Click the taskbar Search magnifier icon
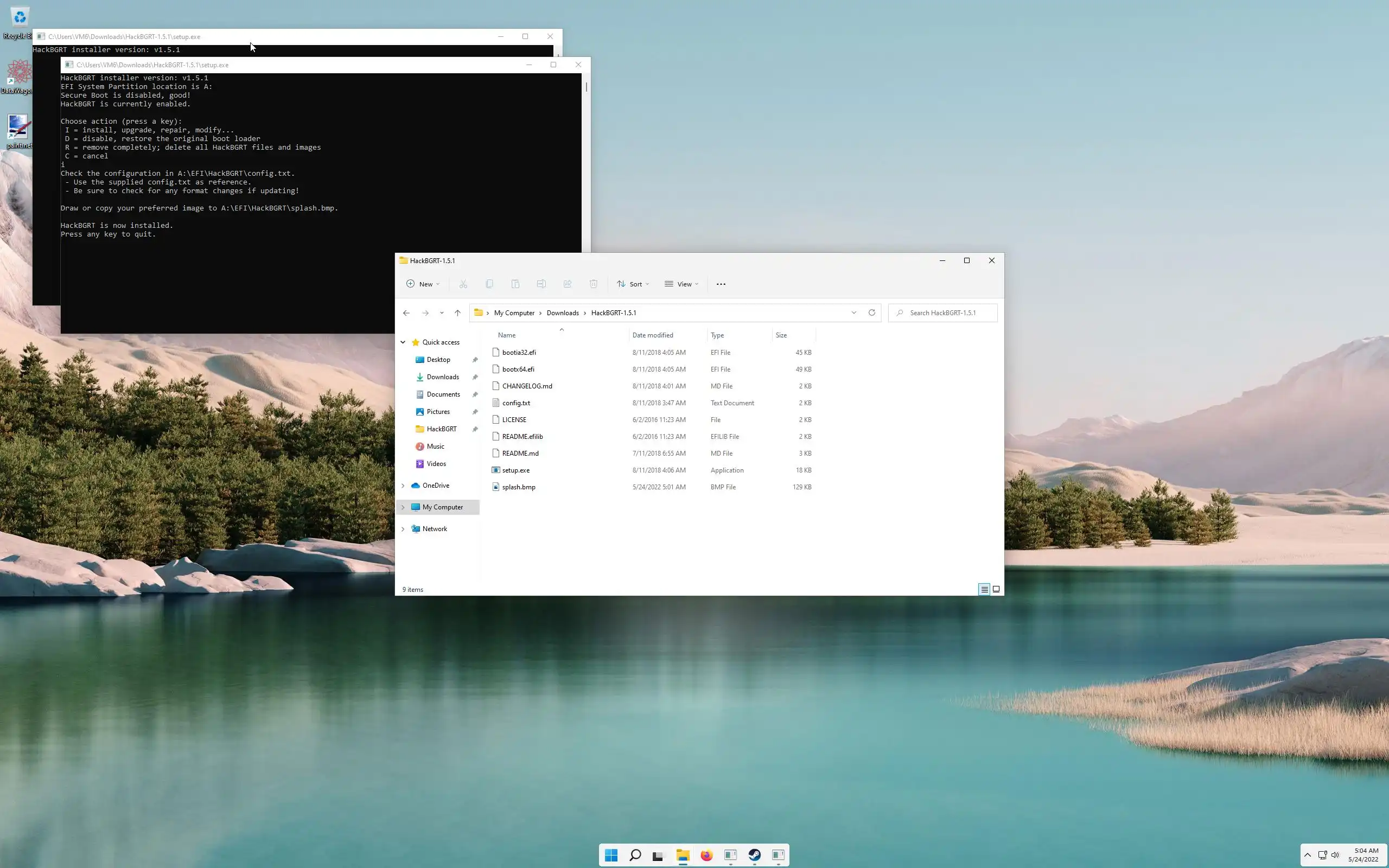Screen dimensions: 1389x868 [x=635, y=856]
